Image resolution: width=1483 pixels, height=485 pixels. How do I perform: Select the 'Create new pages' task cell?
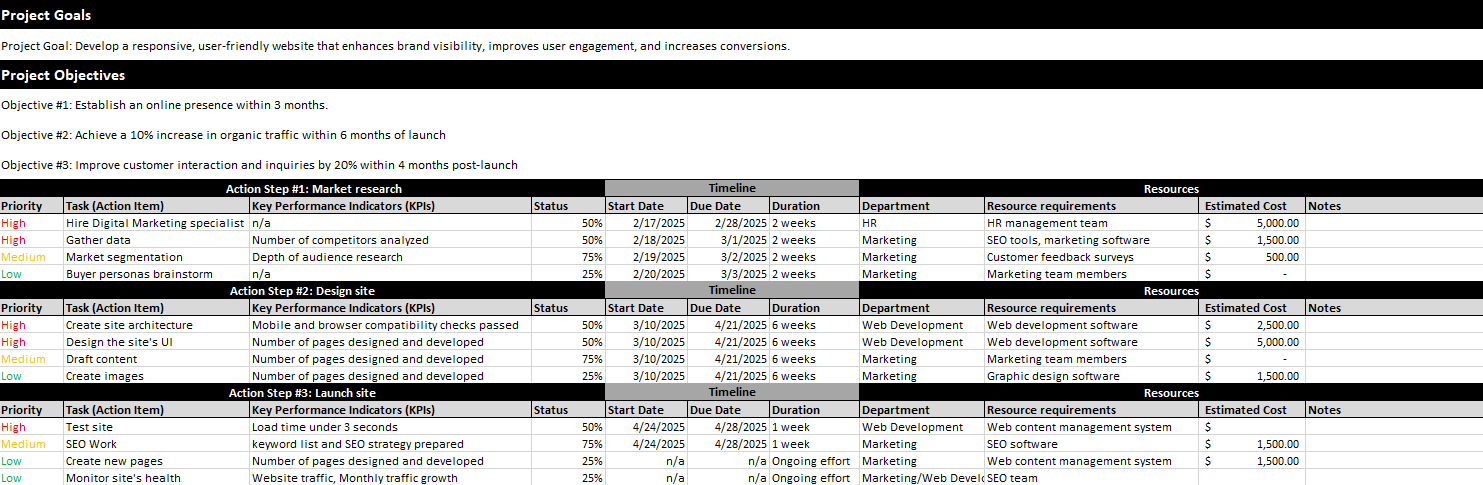[x=156, y=461]
